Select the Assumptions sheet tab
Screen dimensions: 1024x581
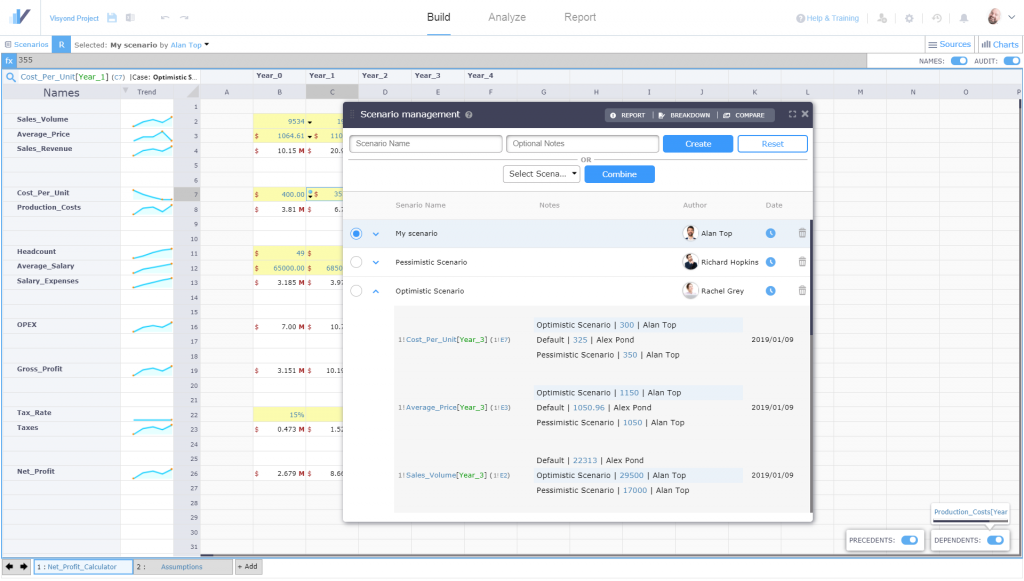pos(183,567)
